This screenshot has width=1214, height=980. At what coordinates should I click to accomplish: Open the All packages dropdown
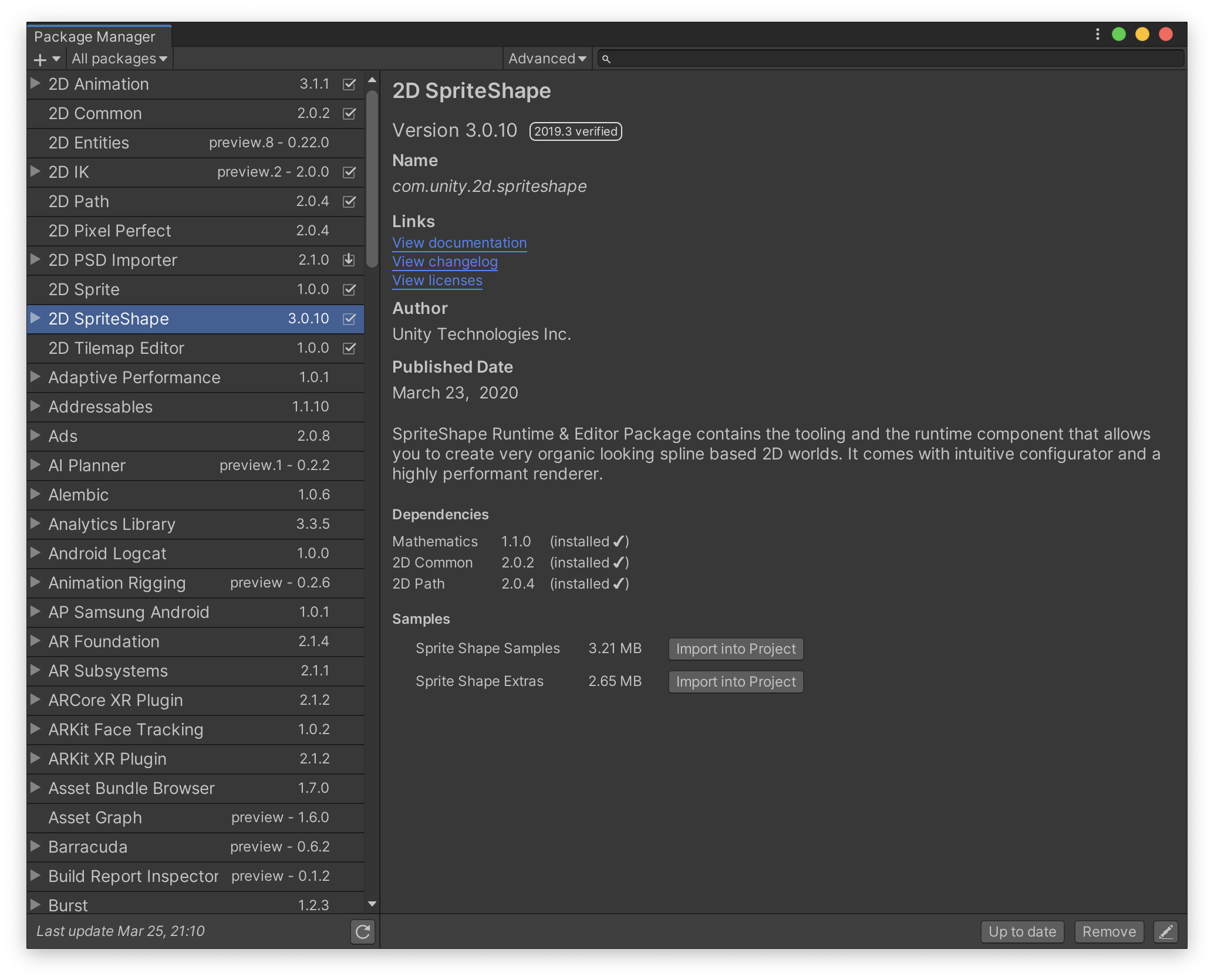[x=119, y=59]
